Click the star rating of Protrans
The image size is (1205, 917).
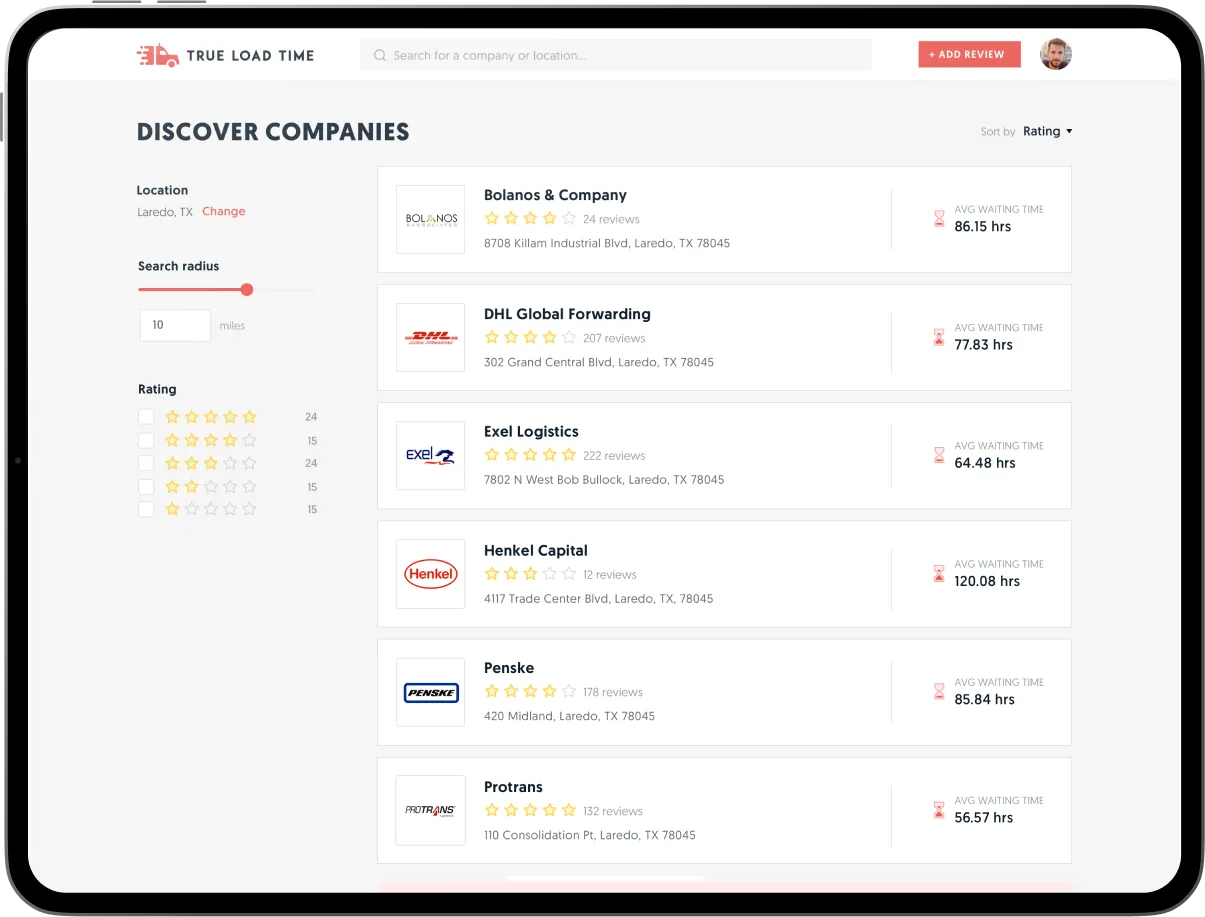click(530, 810)
